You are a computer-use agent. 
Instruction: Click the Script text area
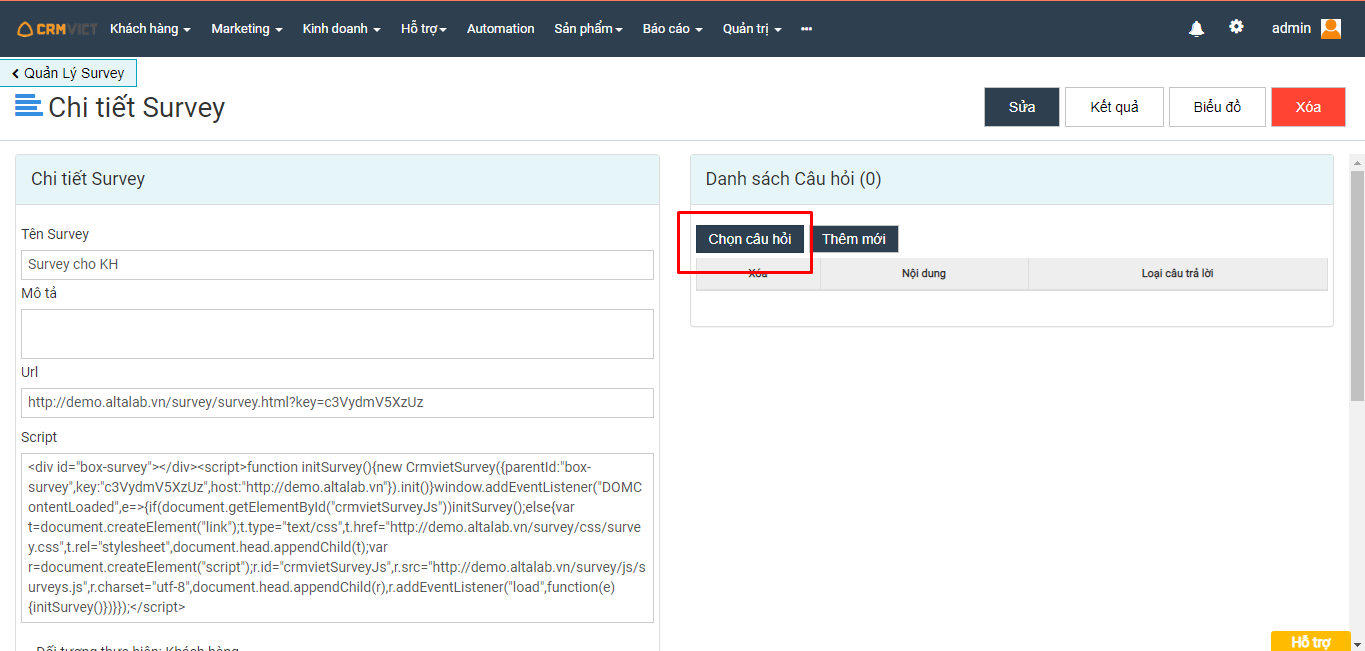337,538
